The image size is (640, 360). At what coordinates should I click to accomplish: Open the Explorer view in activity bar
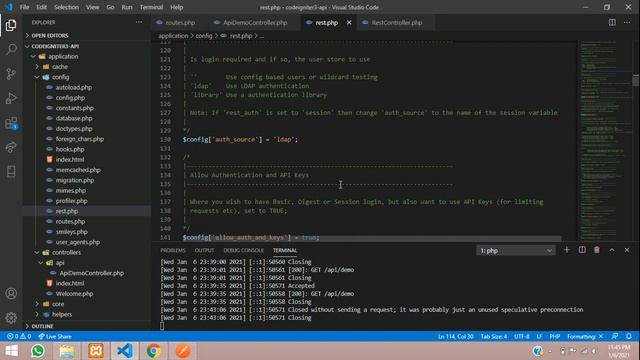click(x=11, y=25)
